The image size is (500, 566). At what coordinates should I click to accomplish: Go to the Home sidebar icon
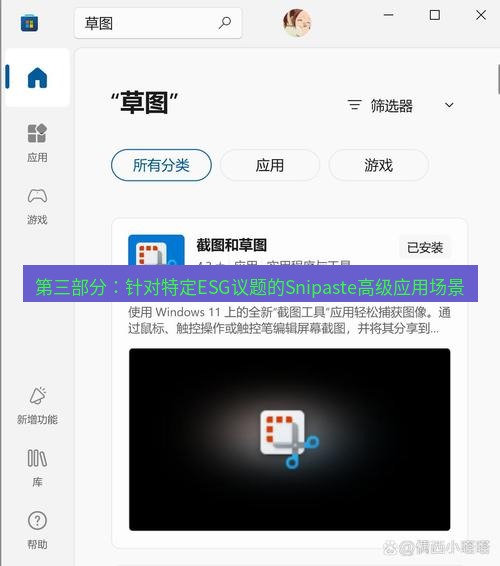point(37,78)
